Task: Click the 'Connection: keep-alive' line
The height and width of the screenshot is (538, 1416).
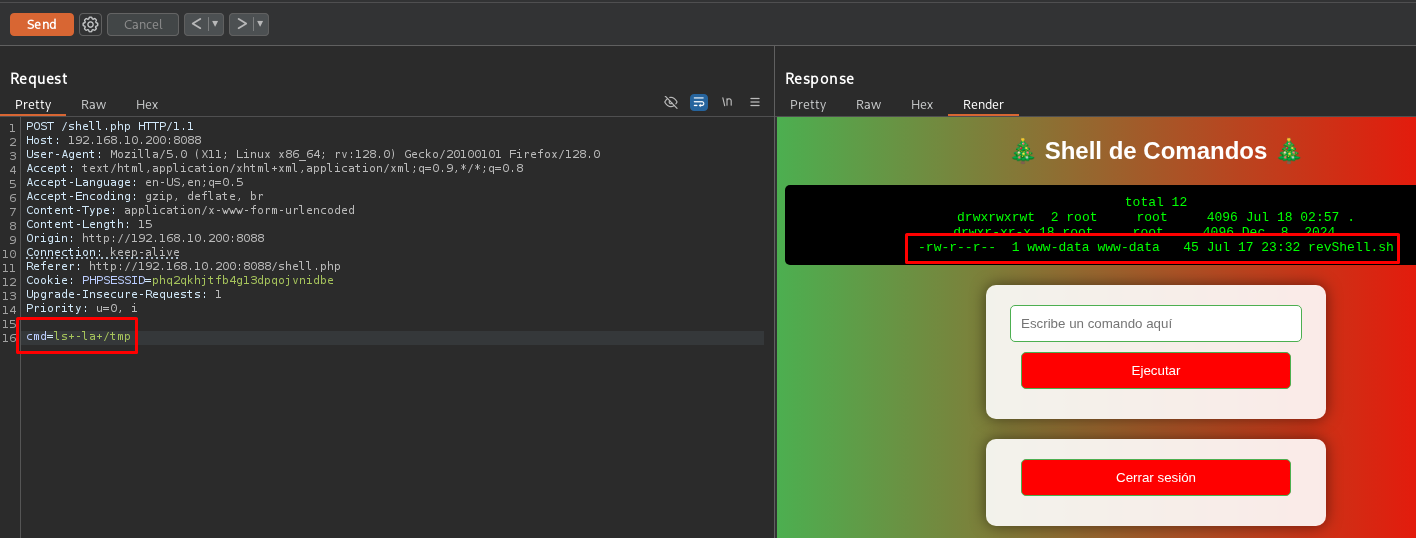Action: [103, 252]
